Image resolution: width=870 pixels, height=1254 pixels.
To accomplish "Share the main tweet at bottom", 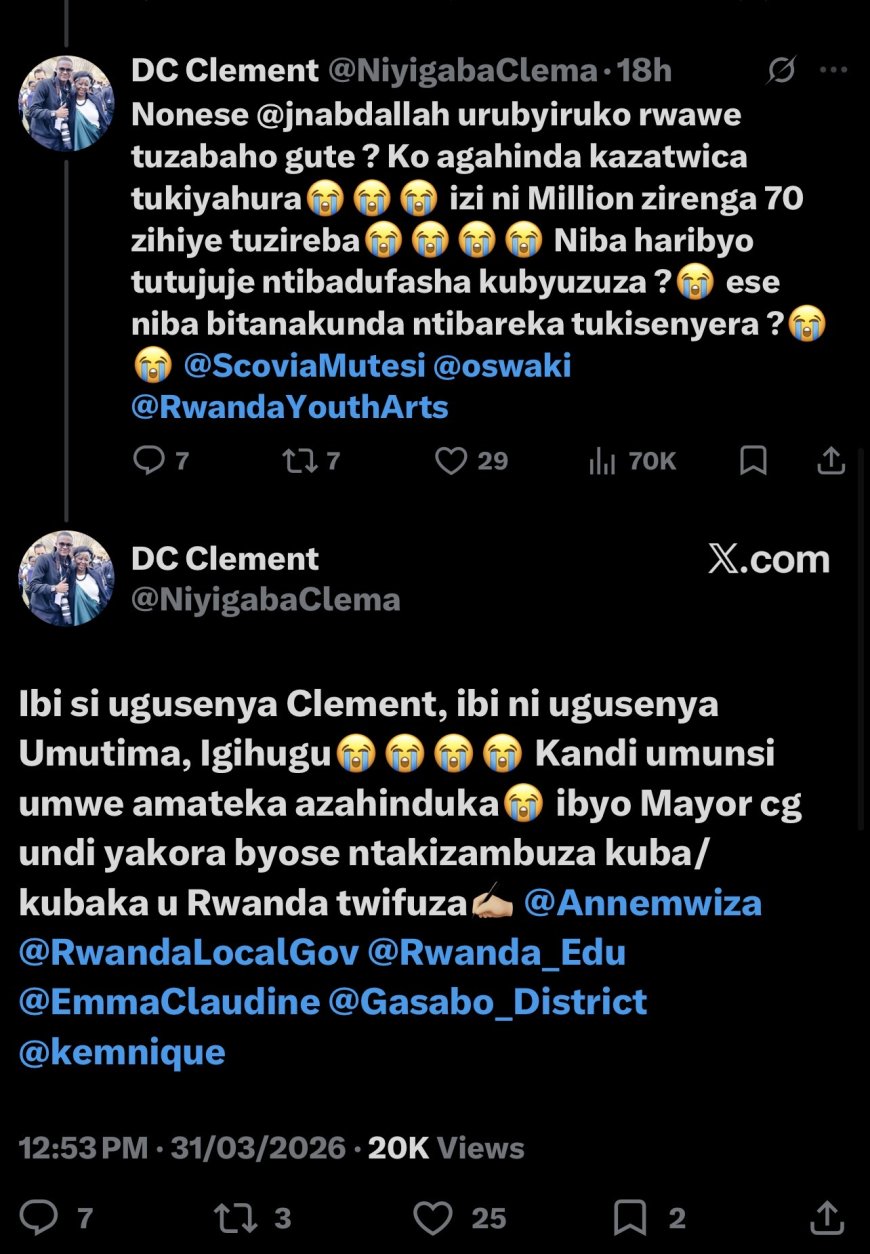I will pos(826,1217).
